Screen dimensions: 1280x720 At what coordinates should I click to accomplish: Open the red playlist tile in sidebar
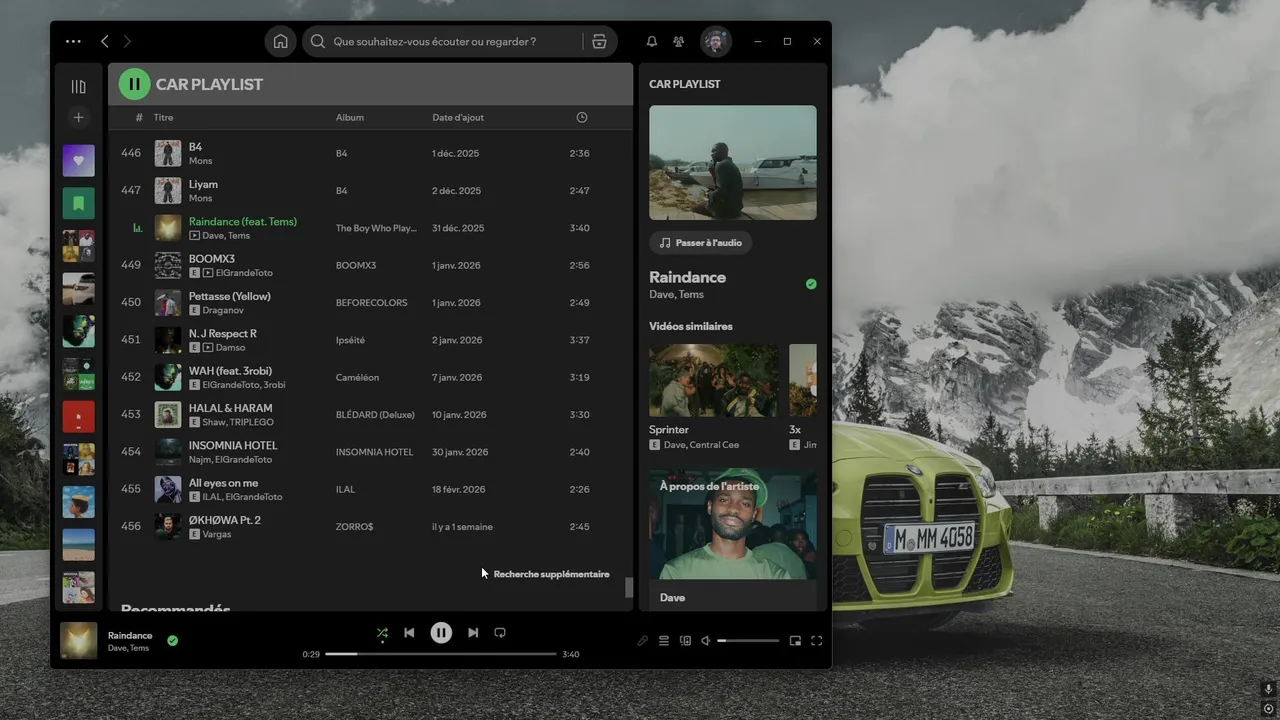click(79, 416)
